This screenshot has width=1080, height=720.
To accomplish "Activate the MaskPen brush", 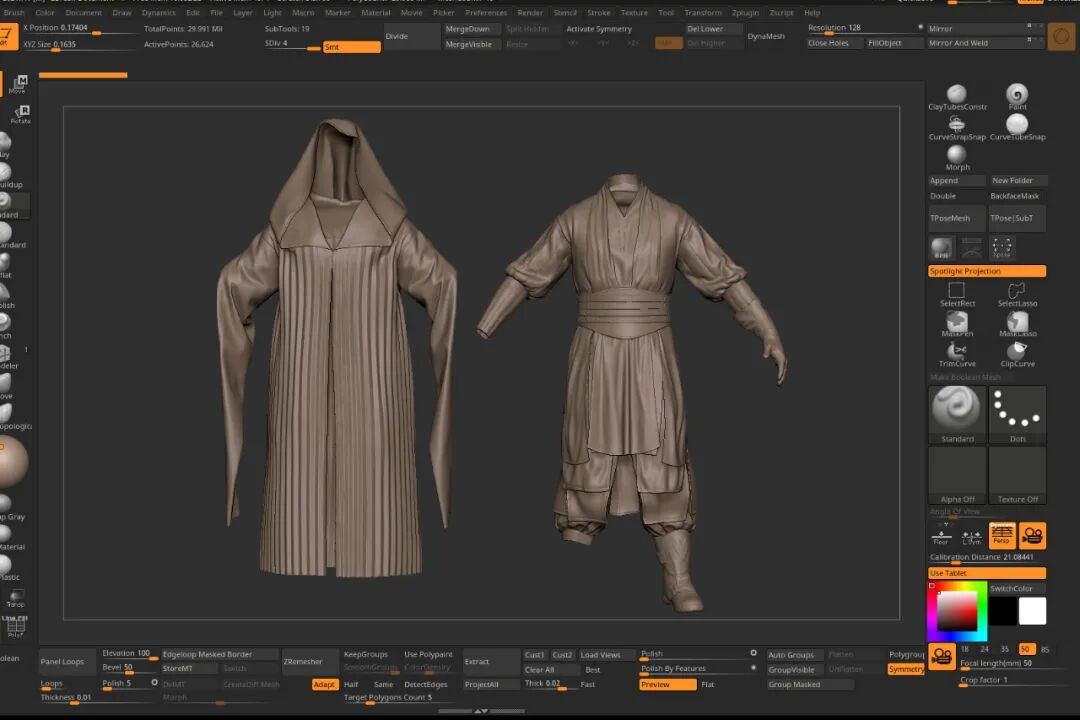I will tap(957, 321).
